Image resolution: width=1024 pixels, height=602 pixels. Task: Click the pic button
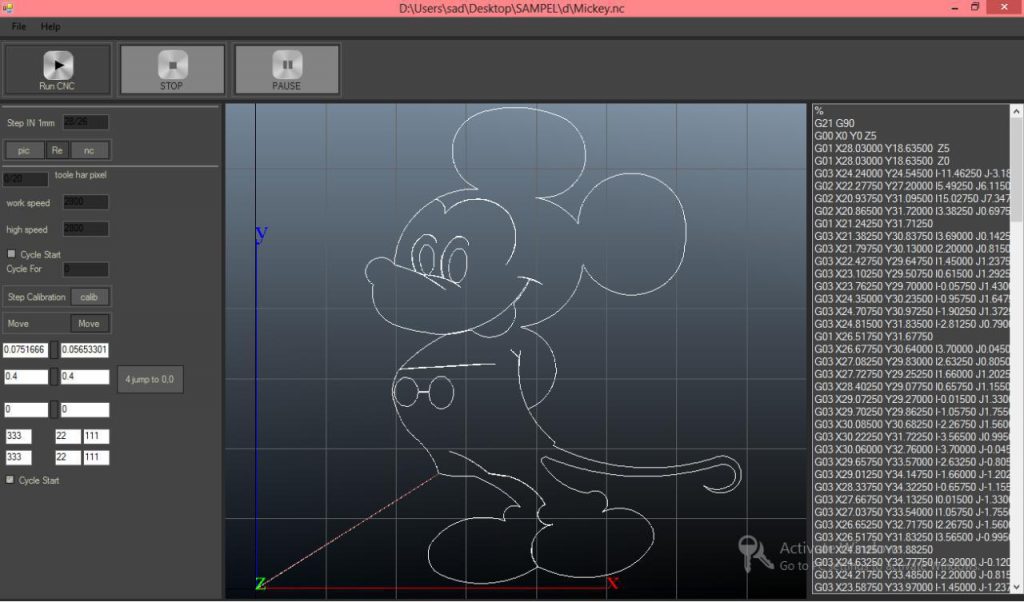(24, 150)
